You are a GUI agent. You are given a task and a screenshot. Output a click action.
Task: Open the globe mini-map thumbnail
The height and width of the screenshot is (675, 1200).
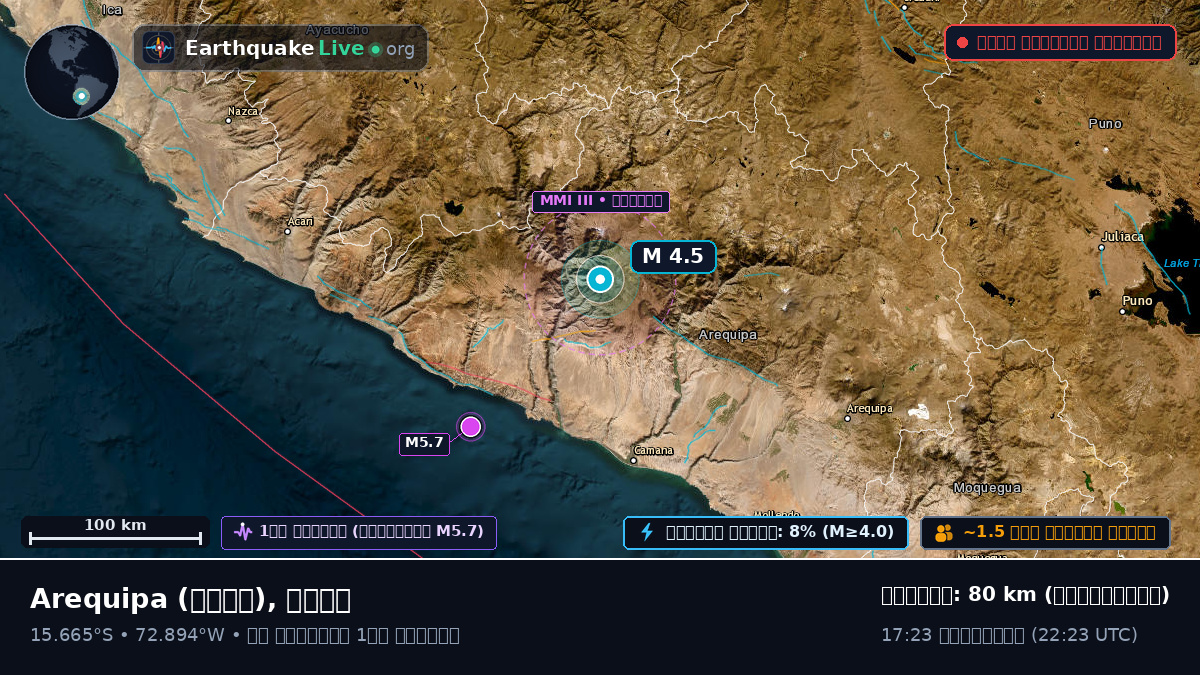point(72,72)
